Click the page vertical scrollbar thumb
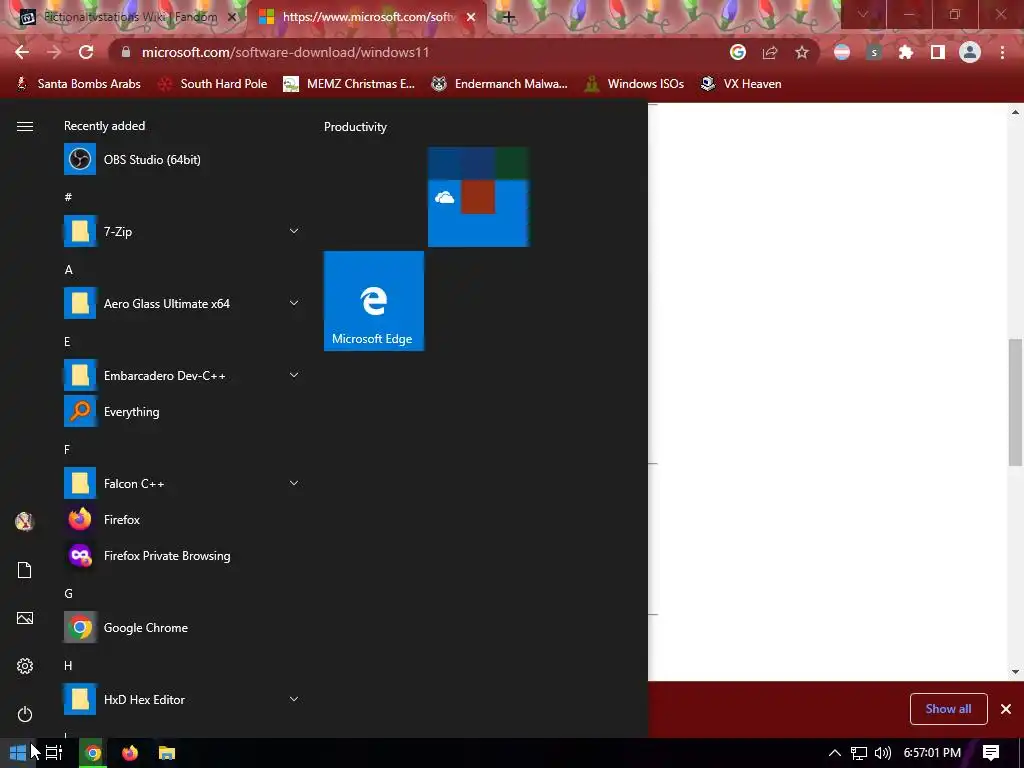 coord(1016,402)
